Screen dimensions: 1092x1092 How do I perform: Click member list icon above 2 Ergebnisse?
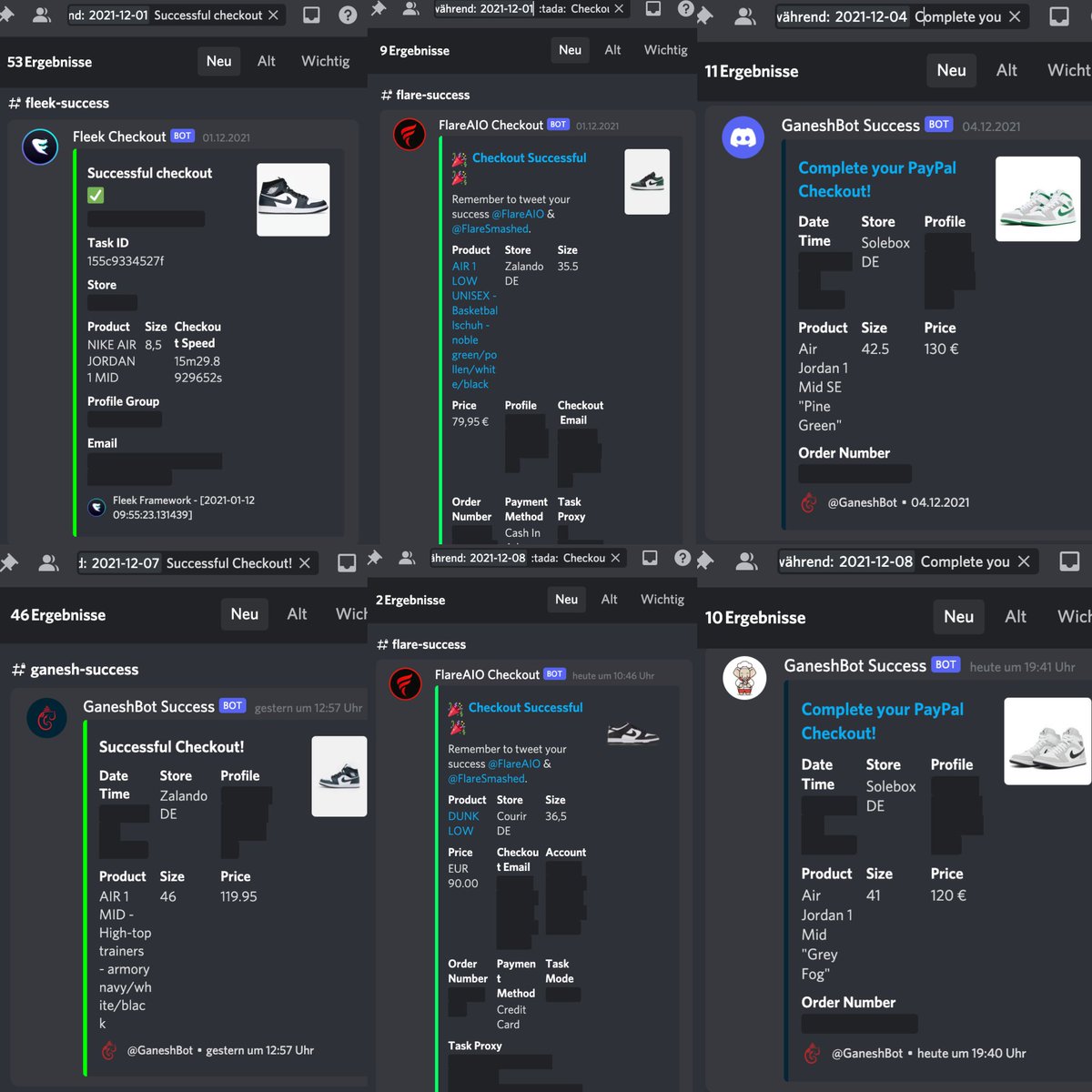[x=408, y=558]
